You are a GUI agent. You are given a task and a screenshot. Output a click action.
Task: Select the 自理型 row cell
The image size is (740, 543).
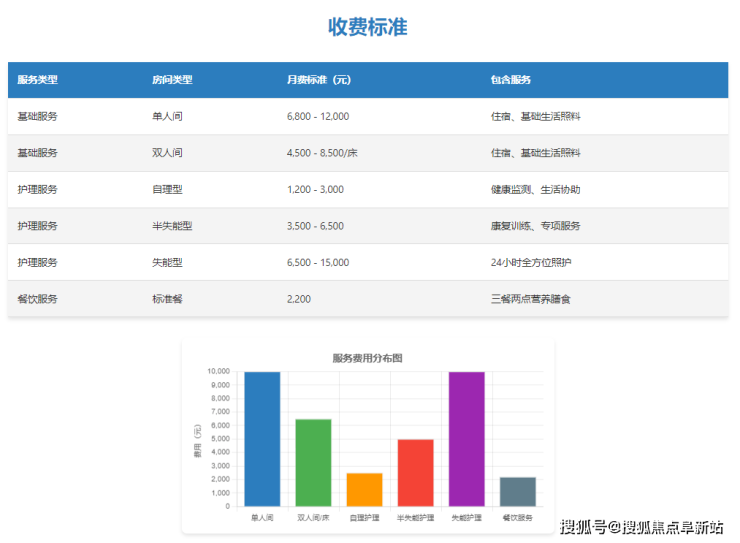pos(167,189)
